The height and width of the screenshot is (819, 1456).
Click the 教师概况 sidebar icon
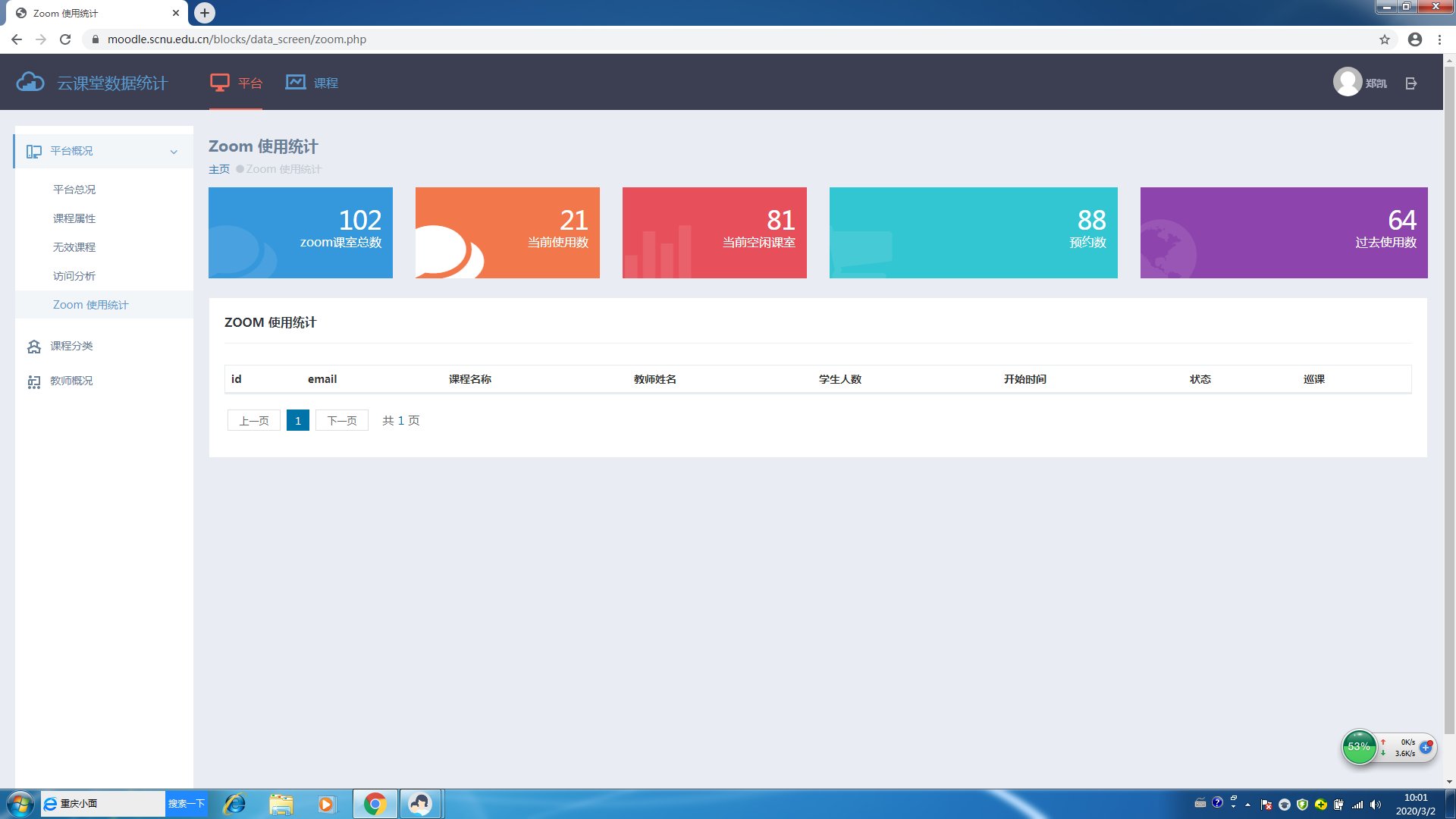click(x=34, y=381)
